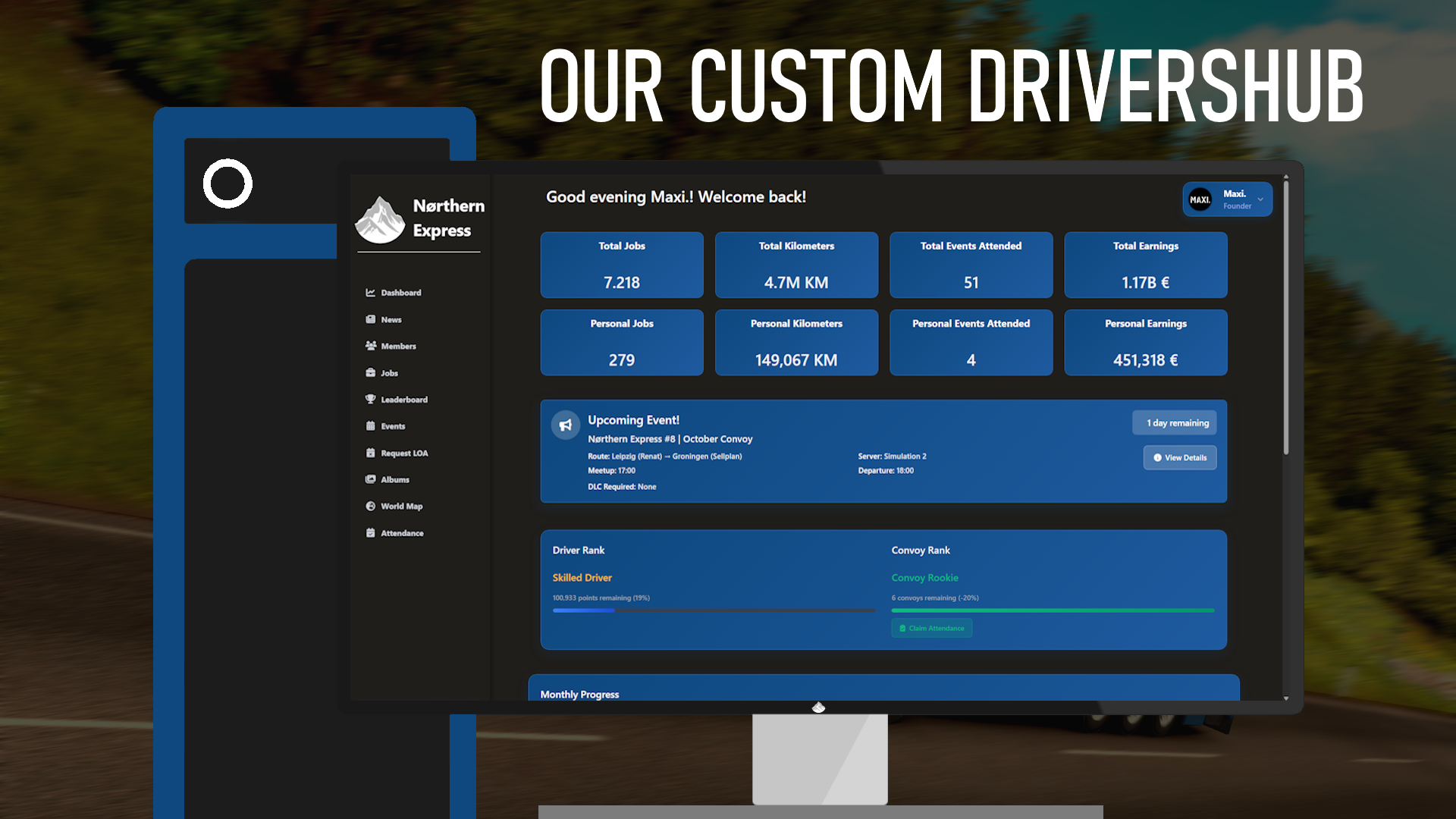Open the Leaderboard page

tap(397, 400)
